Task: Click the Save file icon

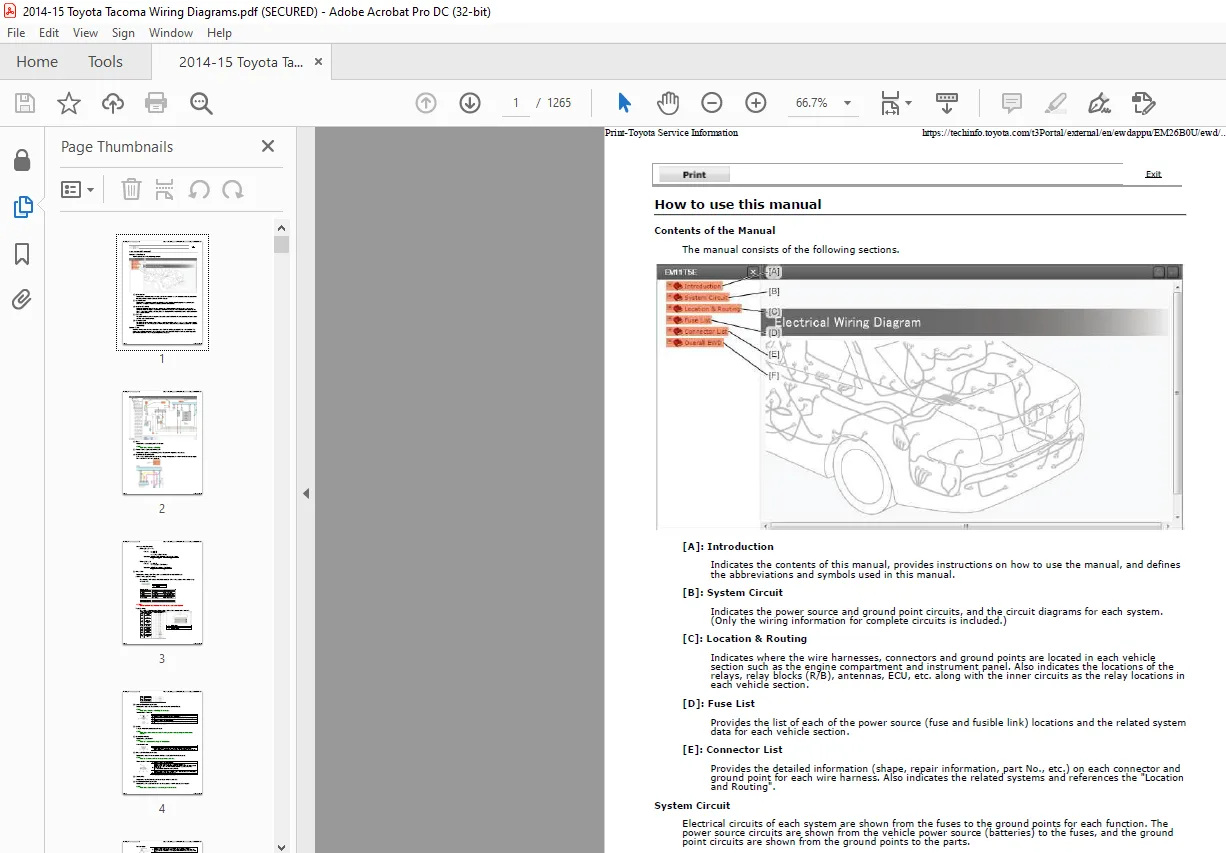Action: coord(25,103)
